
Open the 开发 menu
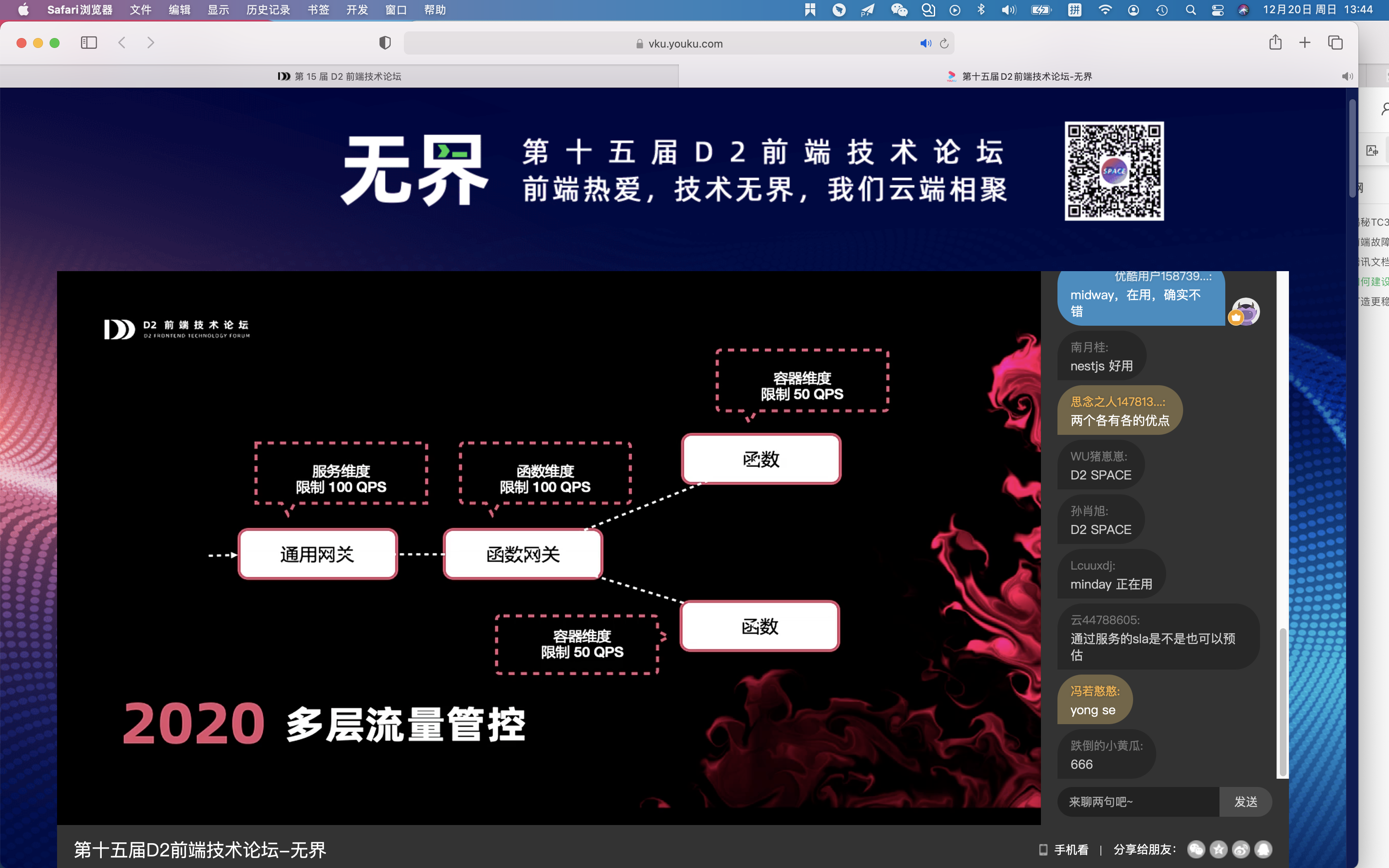357,10
